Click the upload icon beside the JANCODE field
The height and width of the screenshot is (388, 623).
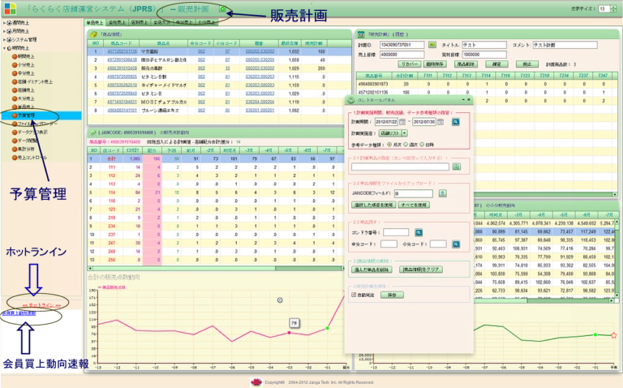[x=442, y=193]
